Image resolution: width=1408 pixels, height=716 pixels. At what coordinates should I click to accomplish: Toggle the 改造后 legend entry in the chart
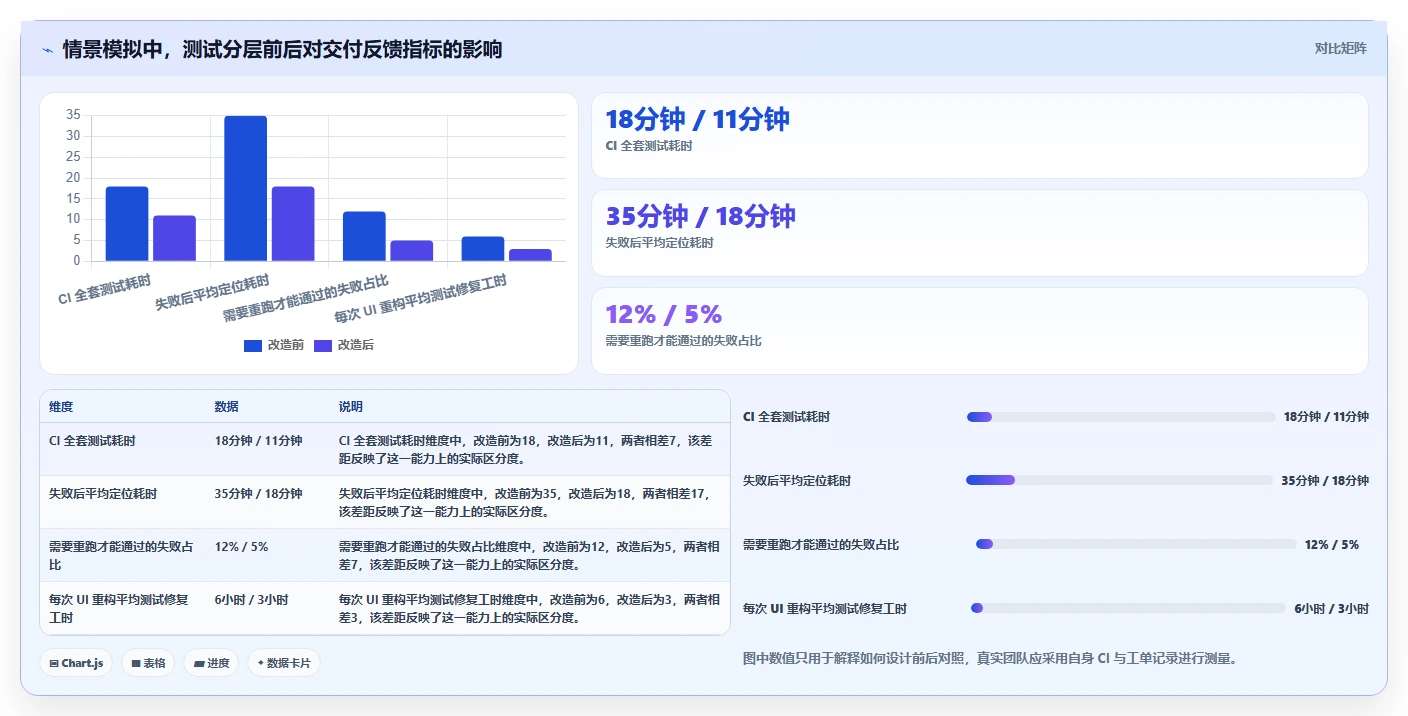[344, 345]
